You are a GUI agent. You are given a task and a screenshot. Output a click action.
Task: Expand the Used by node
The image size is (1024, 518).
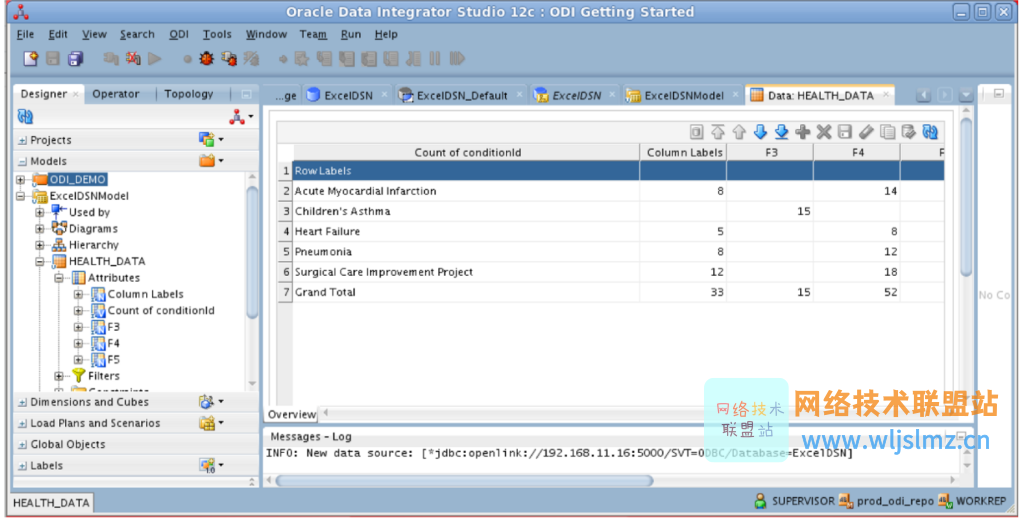point(40,212)
